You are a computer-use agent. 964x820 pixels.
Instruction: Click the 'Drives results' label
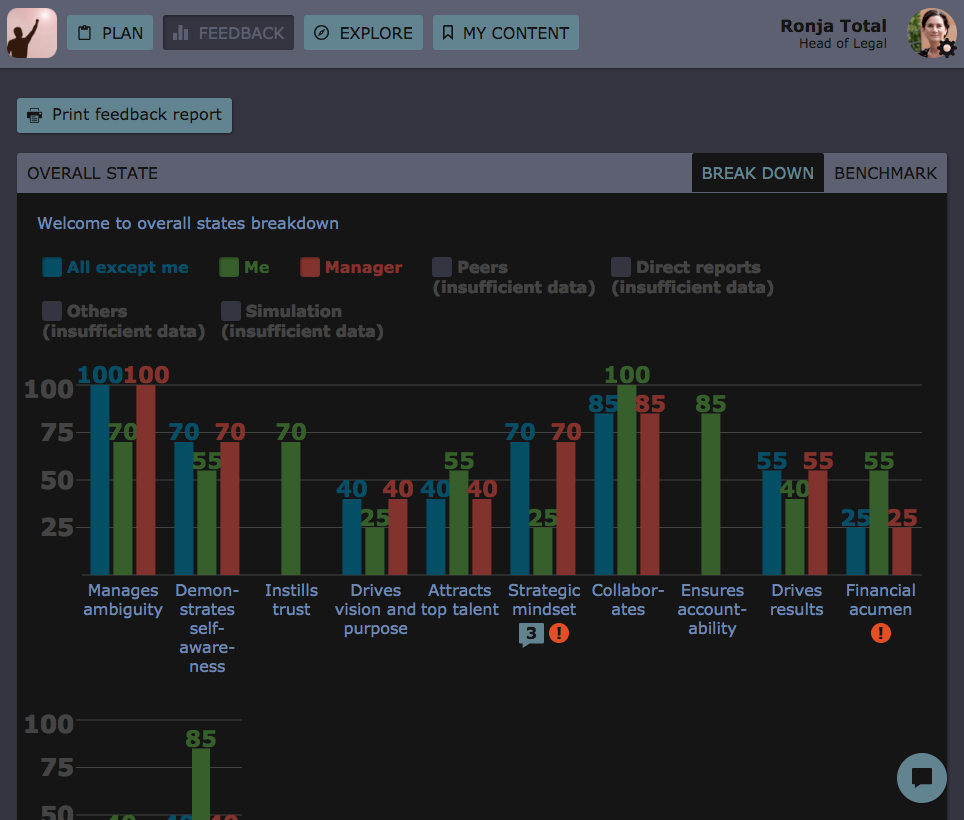point(797,600)
